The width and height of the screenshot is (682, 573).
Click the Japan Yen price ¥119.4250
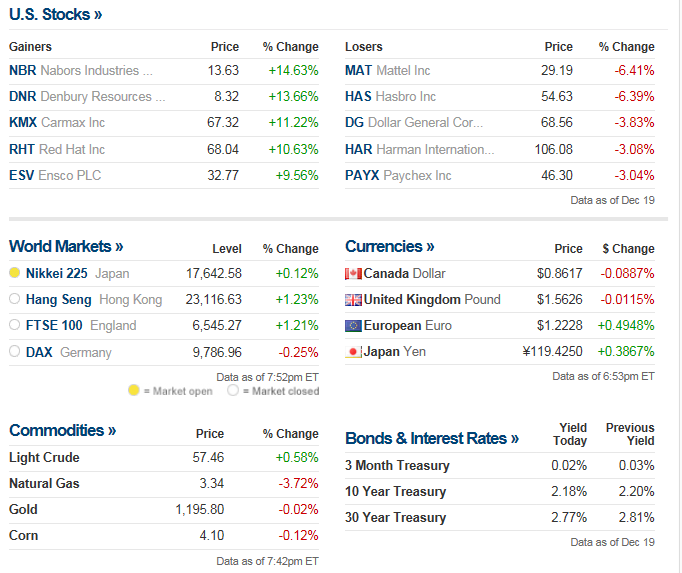click(x=552, y=352)
